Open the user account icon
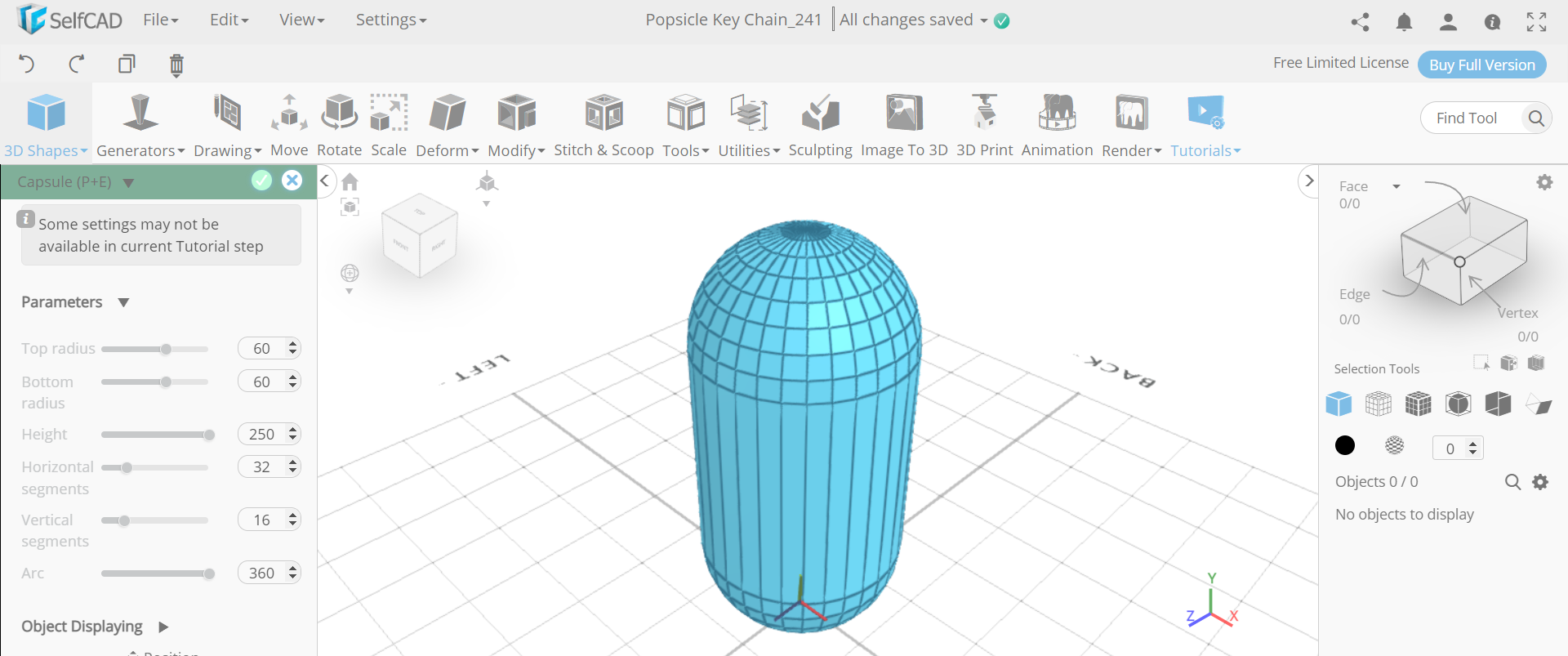This screenshot has height=656, width=1568. coord(1448,22)
